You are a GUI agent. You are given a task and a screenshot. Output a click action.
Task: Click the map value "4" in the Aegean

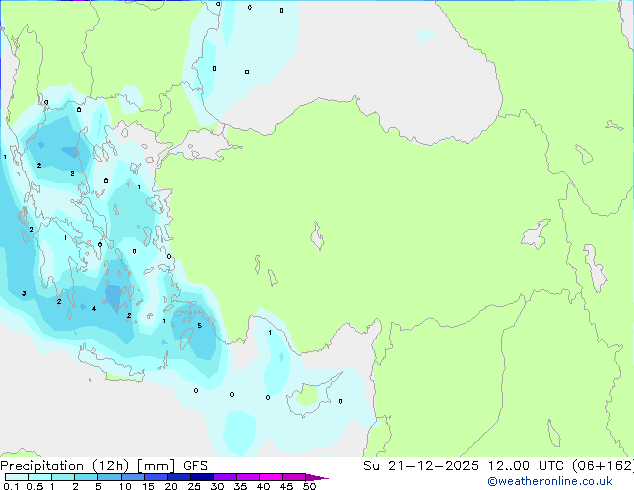click(94, 309)
